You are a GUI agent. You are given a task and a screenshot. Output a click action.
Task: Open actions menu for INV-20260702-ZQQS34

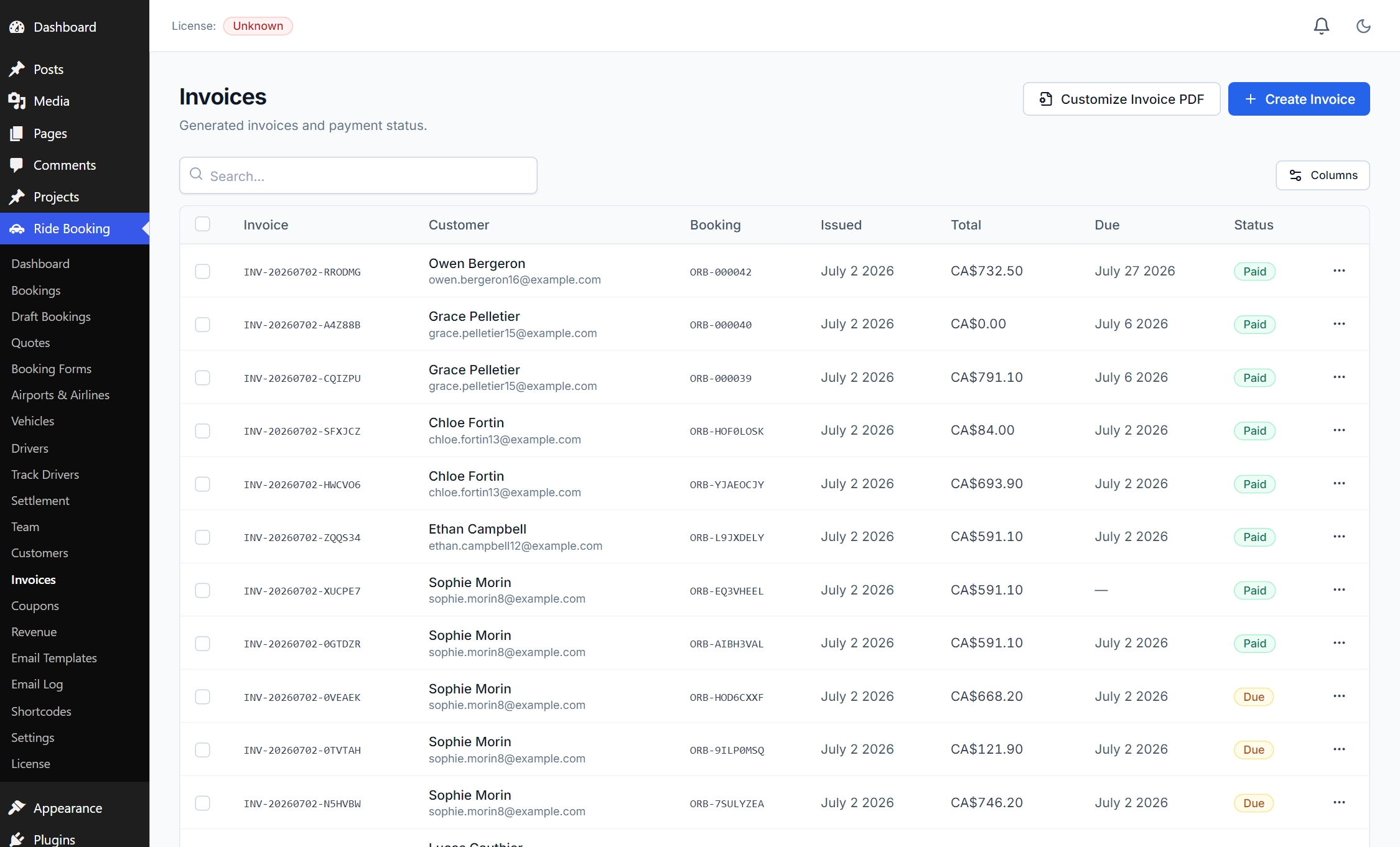[1339, 536]
